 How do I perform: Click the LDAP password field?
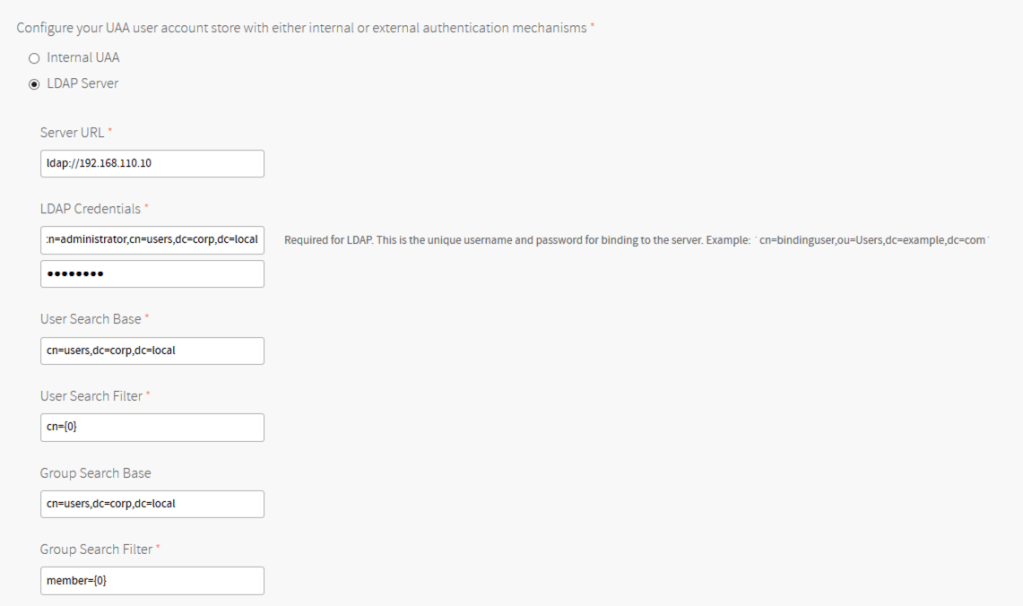pyautogui.click(x=152, y=274)
